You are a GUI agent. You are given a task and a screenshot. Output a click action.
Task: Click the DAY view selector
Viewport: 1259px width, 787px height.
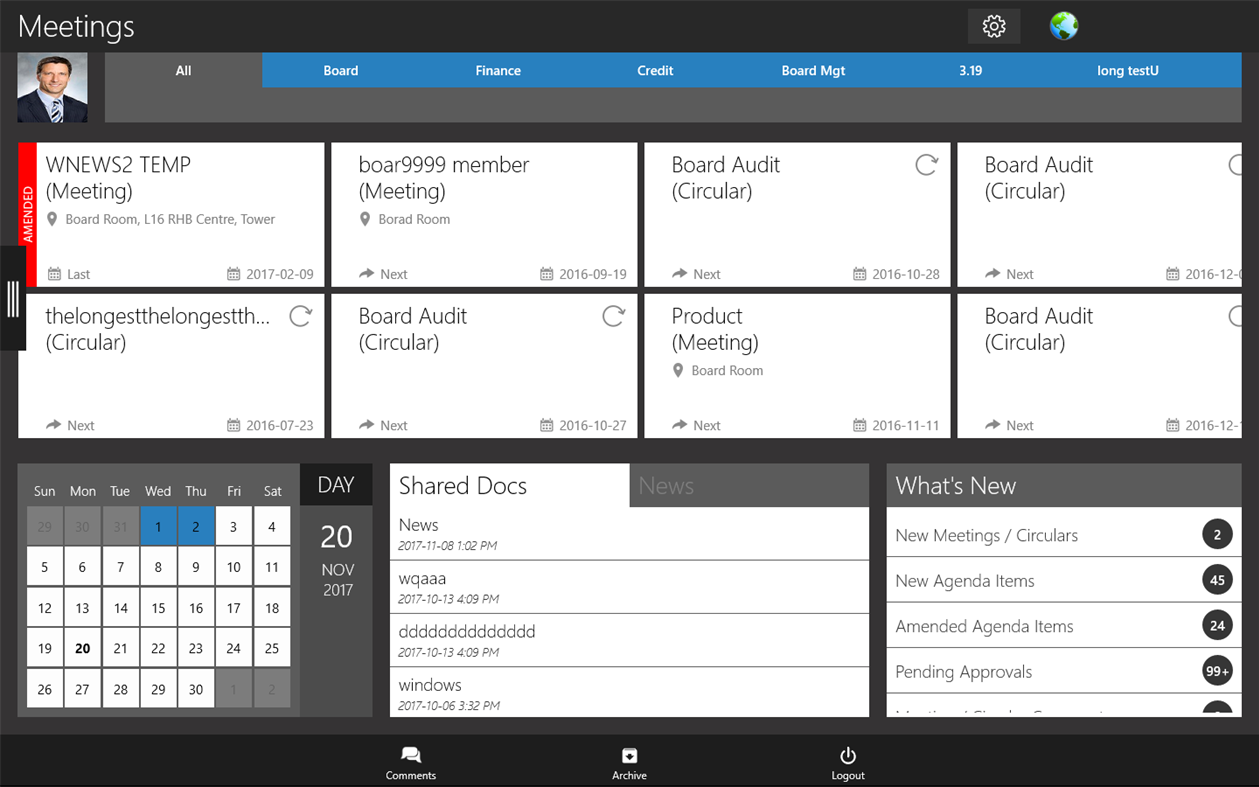(336, 483)
